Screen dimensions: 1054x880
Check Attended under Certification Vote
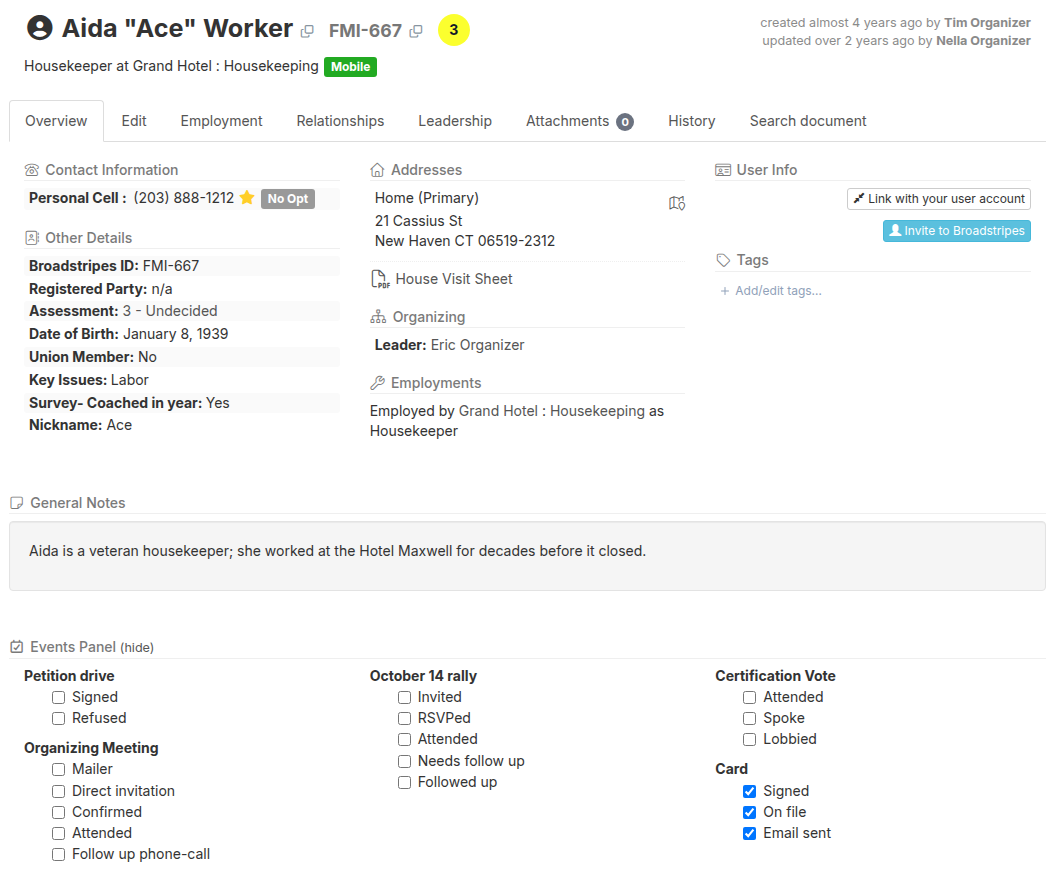point(750,698)
